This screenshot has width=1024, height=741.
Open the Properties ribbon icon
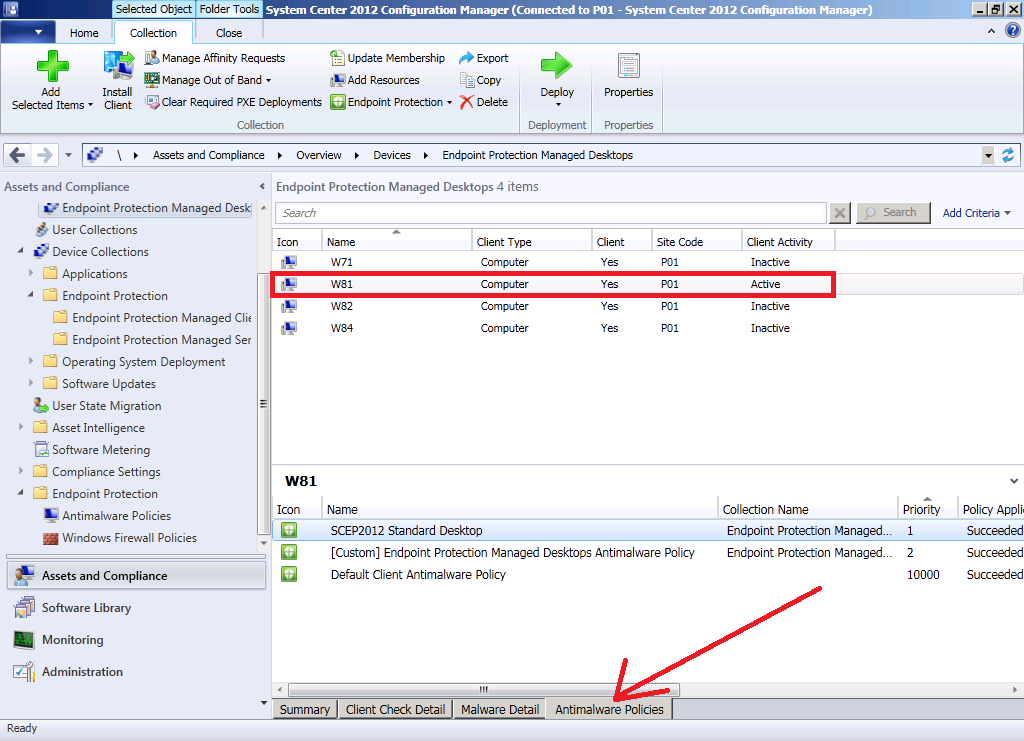click(x=628, y=66)
